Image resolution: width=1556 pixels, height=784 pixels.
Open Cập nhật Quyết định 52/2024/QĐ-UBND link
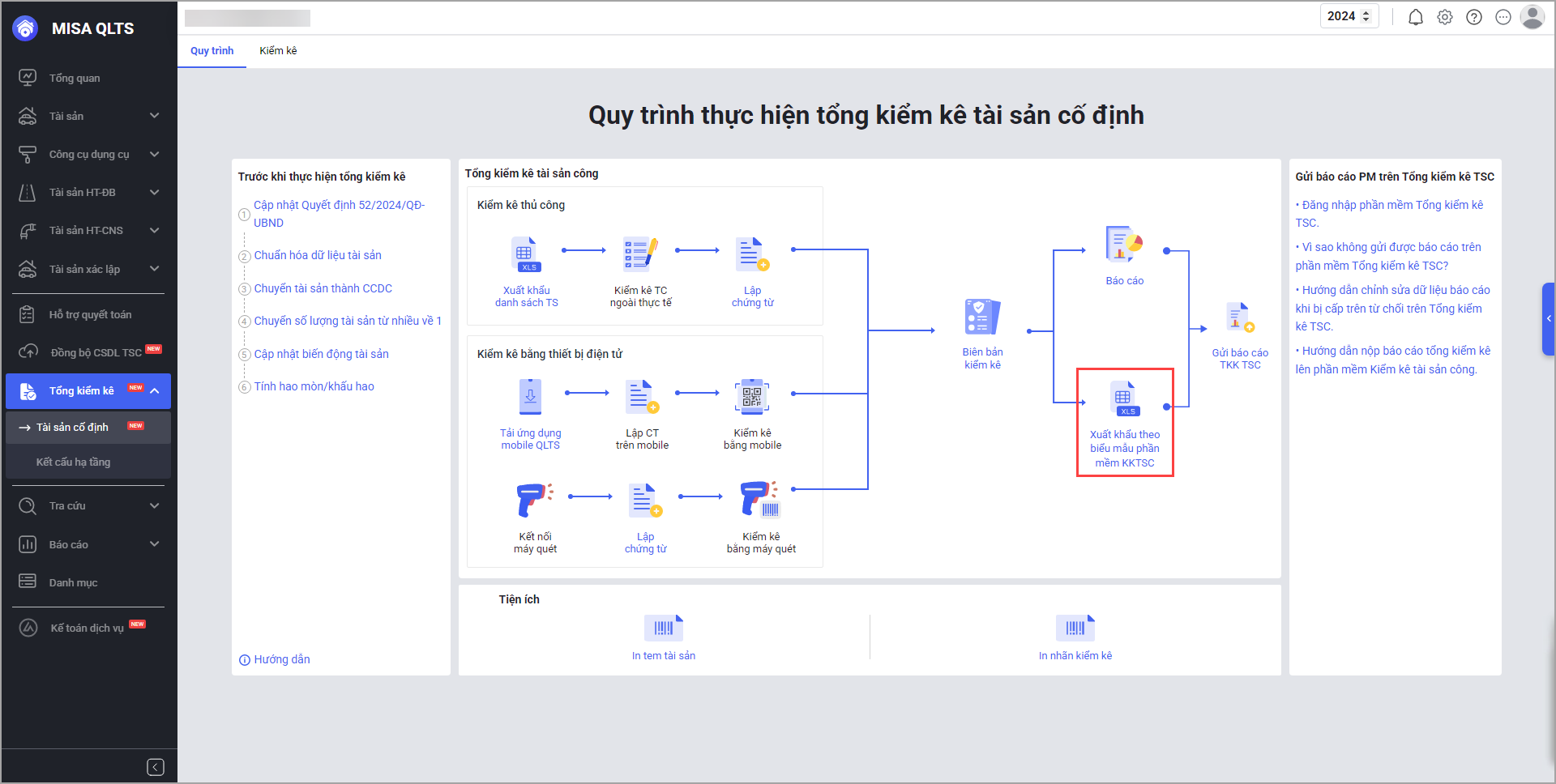[x=340, y=214]
